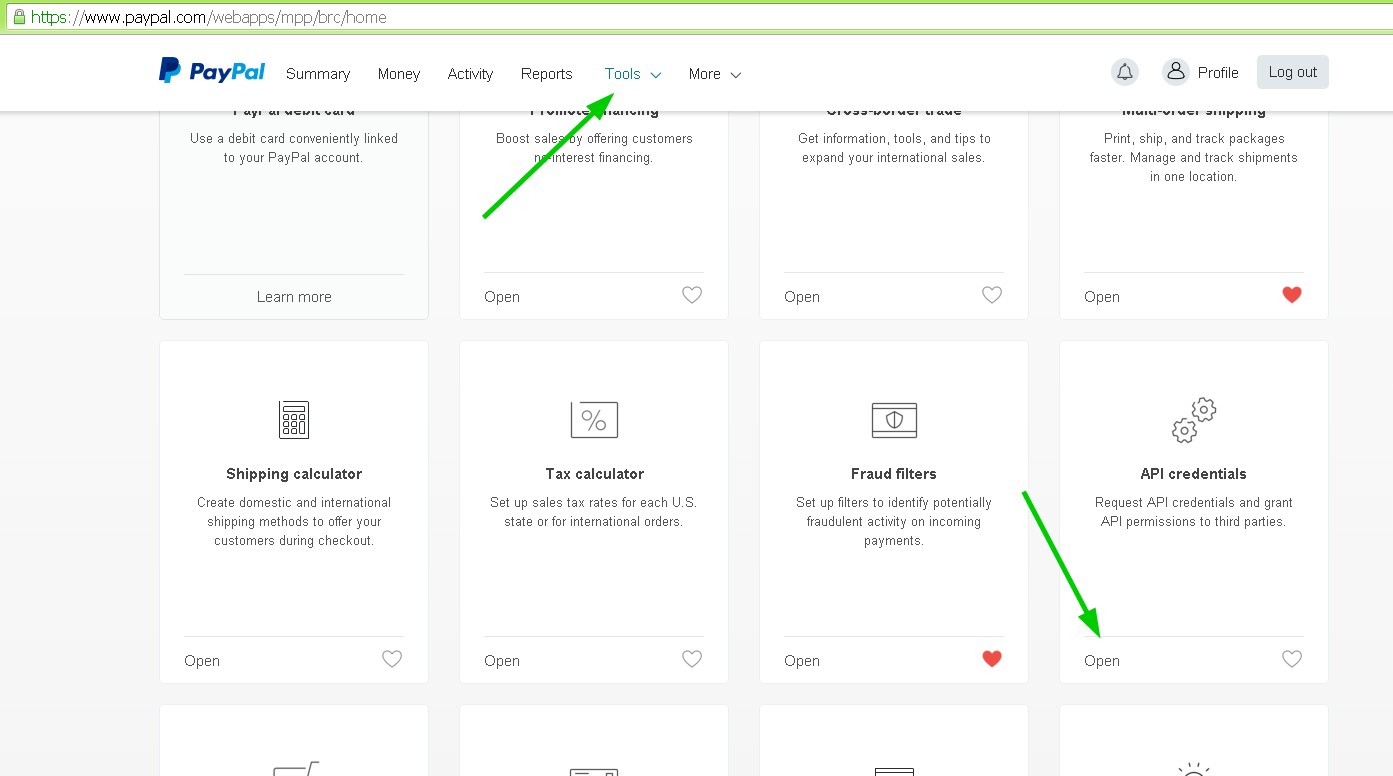Screen dimensions: 1393x776
Task: Open the Money tab
Action: 399,74
